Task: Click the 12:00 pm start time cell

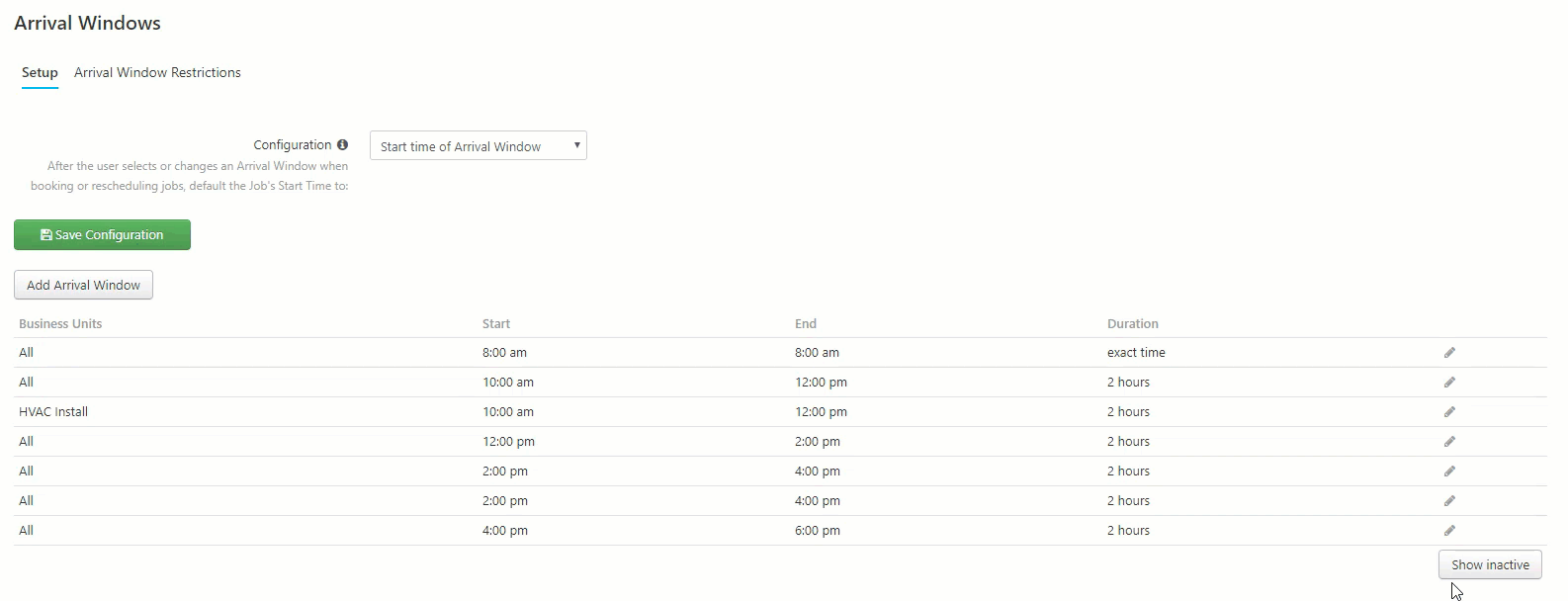Action: point(508,441)
